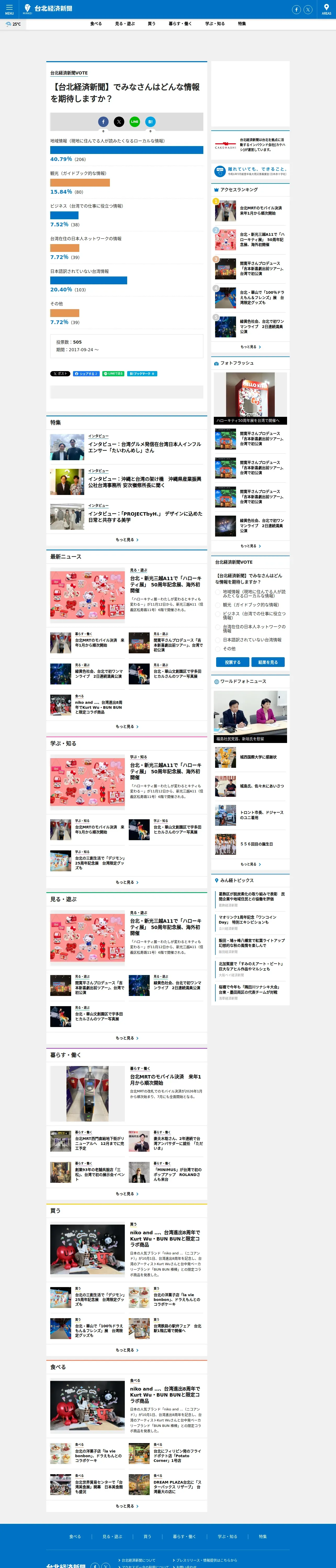
Task: Click the blue シェアする Facebook button
Action: [86, 374]
